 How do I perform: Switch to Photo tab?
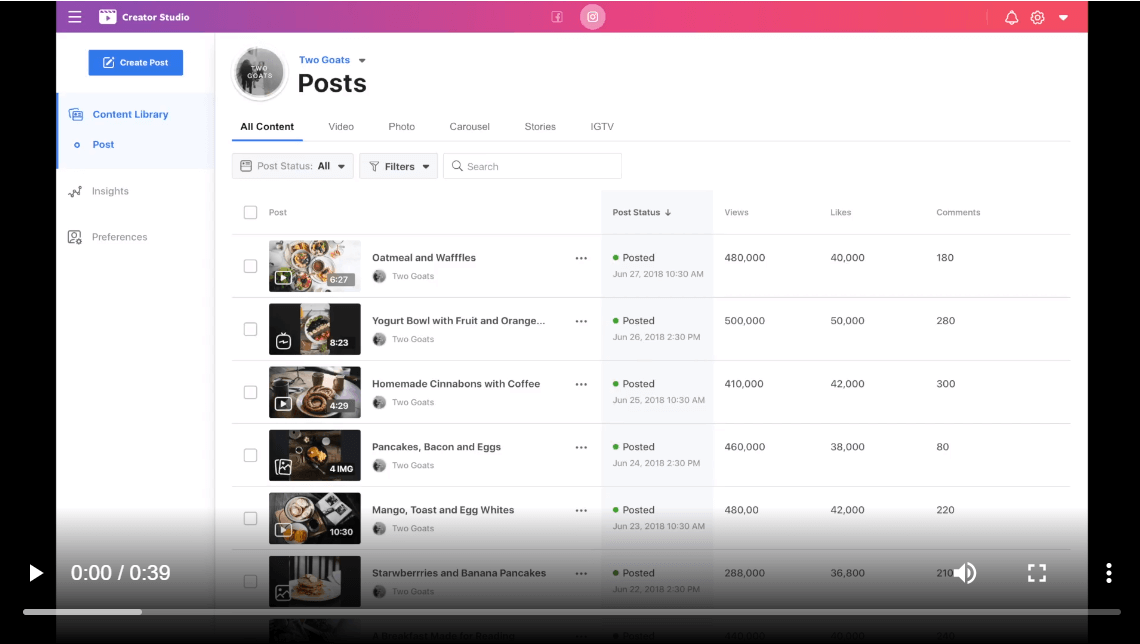401,126
